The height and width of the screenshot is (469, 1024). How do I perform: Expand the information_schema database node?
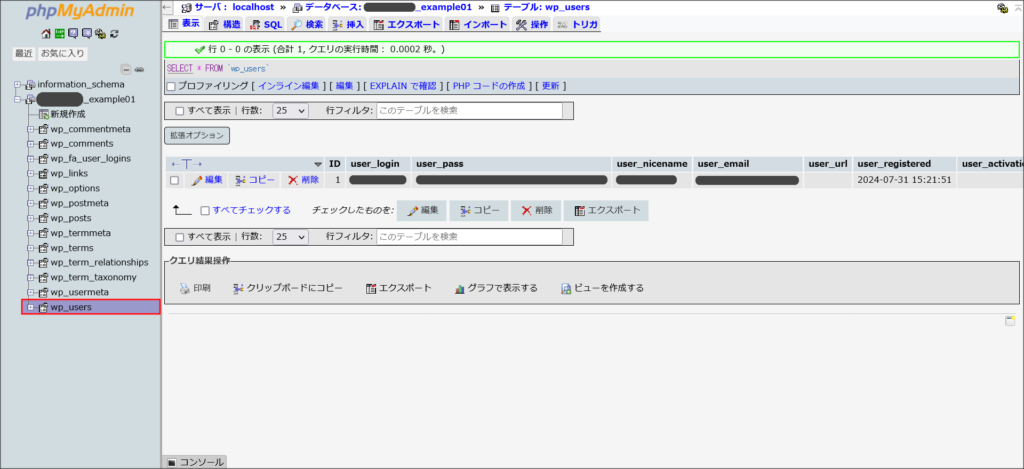tap(18, 84)
